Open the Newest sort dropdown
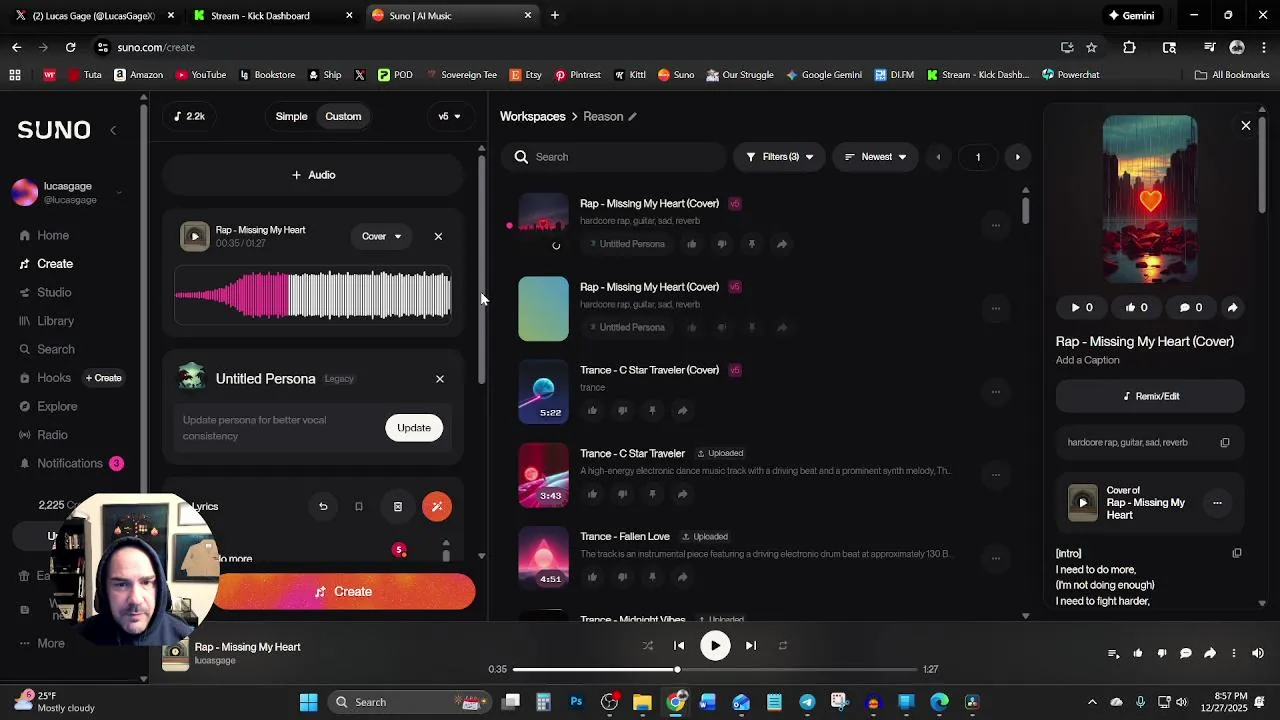This screenshot has width=1280, height=720. click(x=875, y=157)
